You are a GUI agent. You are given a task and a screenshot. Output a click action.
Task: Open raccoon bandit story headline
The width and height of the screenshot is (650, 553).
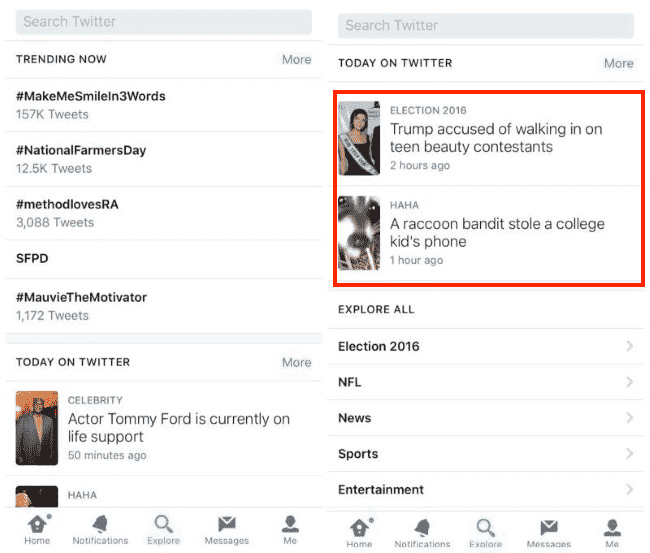pos(497,233)
